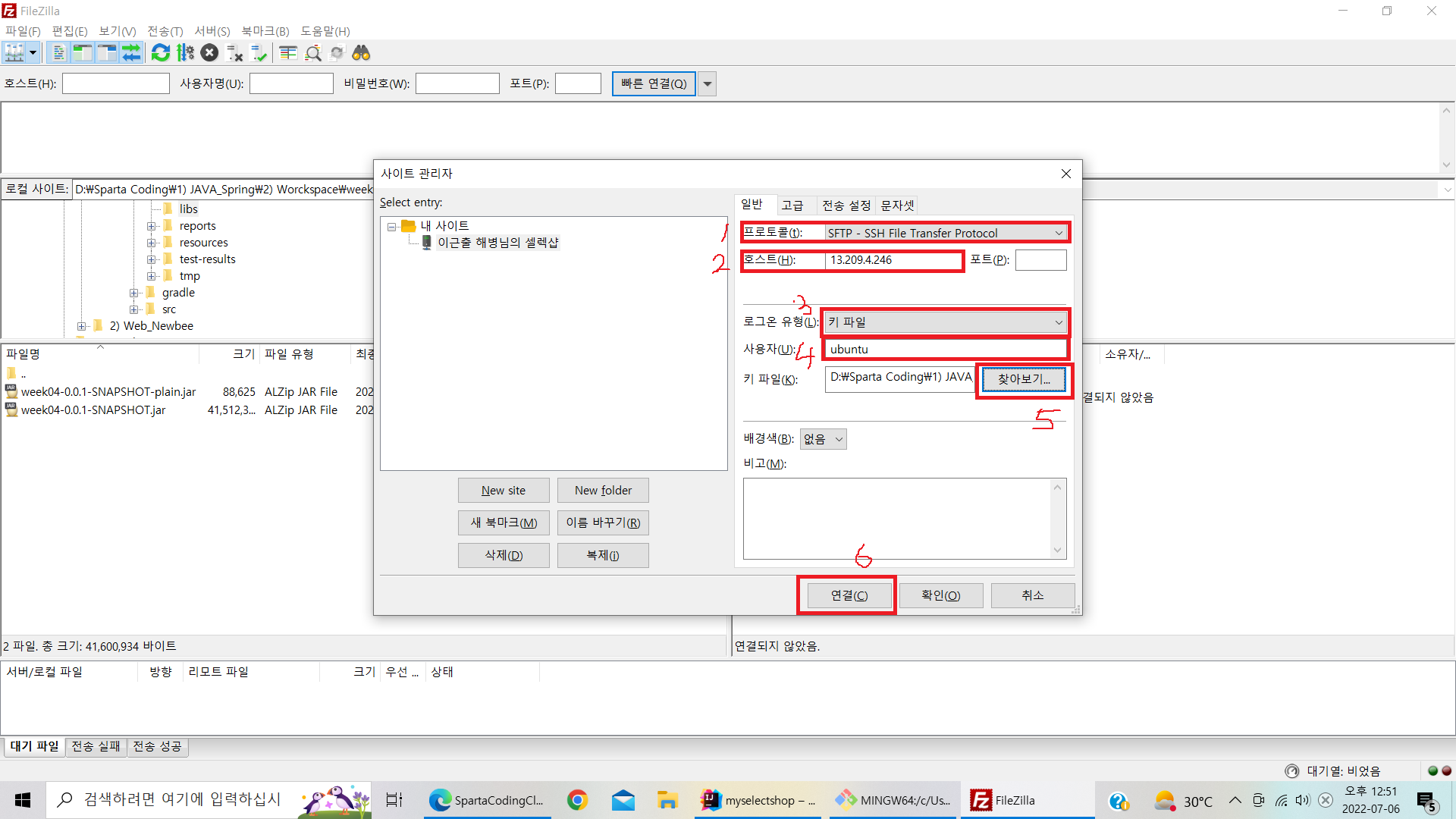Image resolution: width=1456 pixels, height=819 pixels.
Task: Click the host field showing 13.209.4.246
Action: click(x=893, y=260)
